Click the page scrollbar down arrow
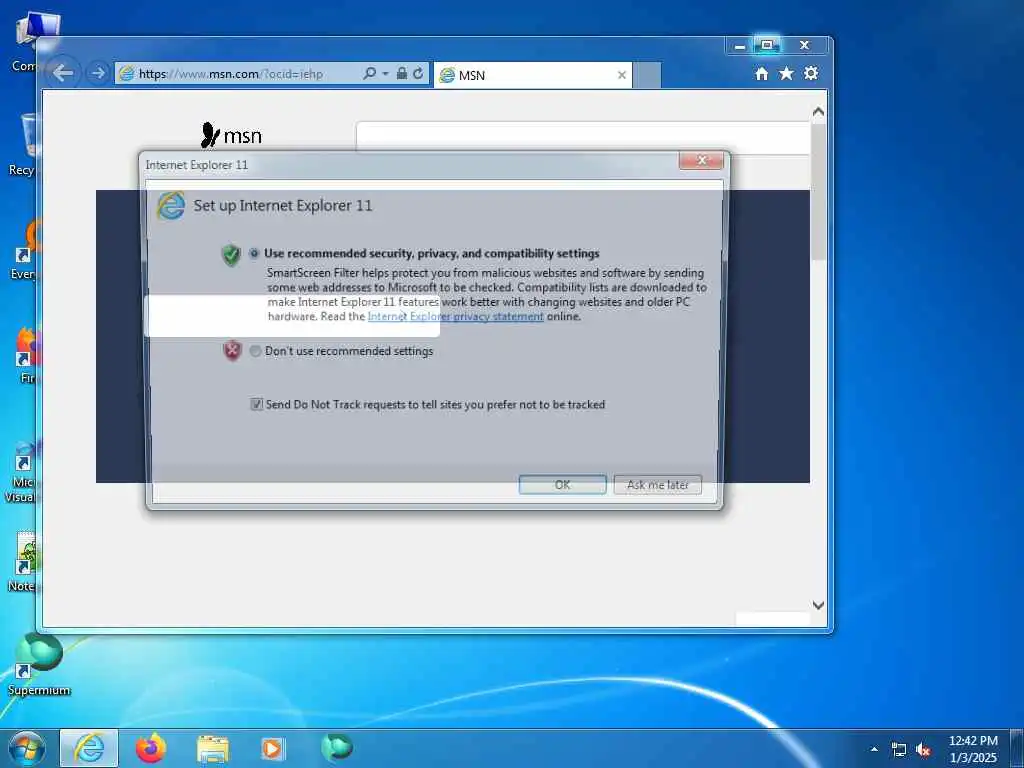The image size is (1024, 768). pyautogui.click(x=818, y=605)
